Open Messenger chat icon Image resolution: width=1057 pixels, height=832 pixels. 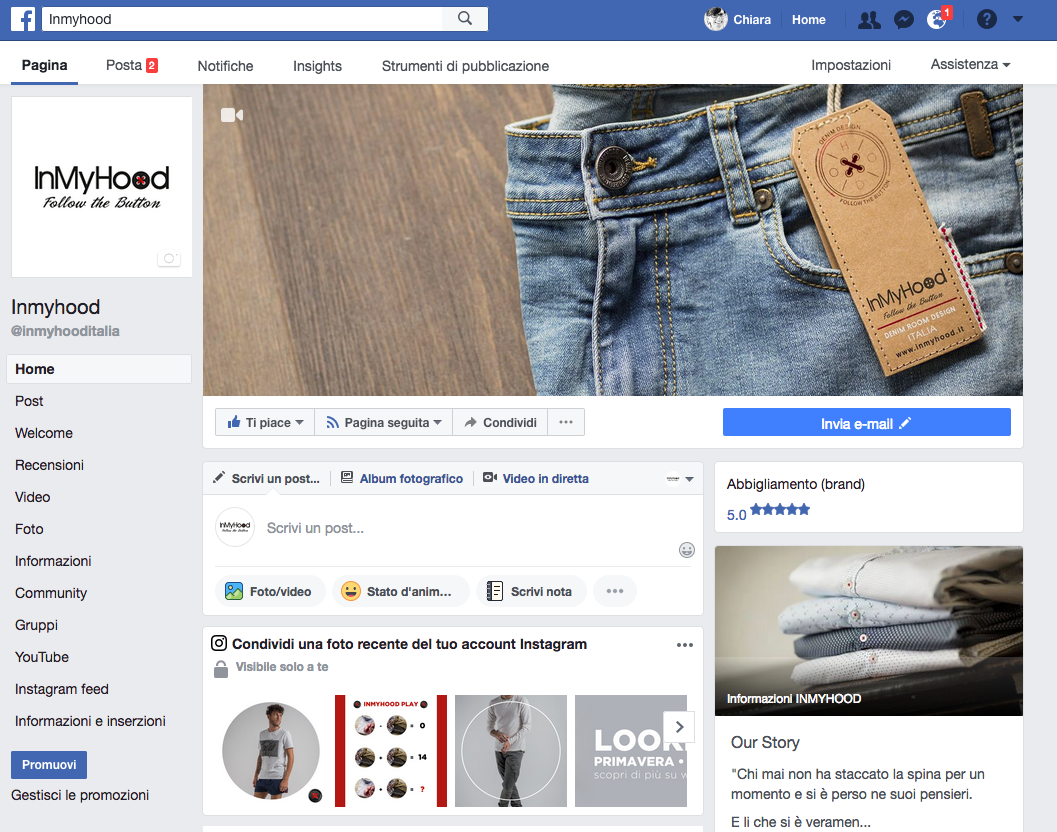coord(903,20)
